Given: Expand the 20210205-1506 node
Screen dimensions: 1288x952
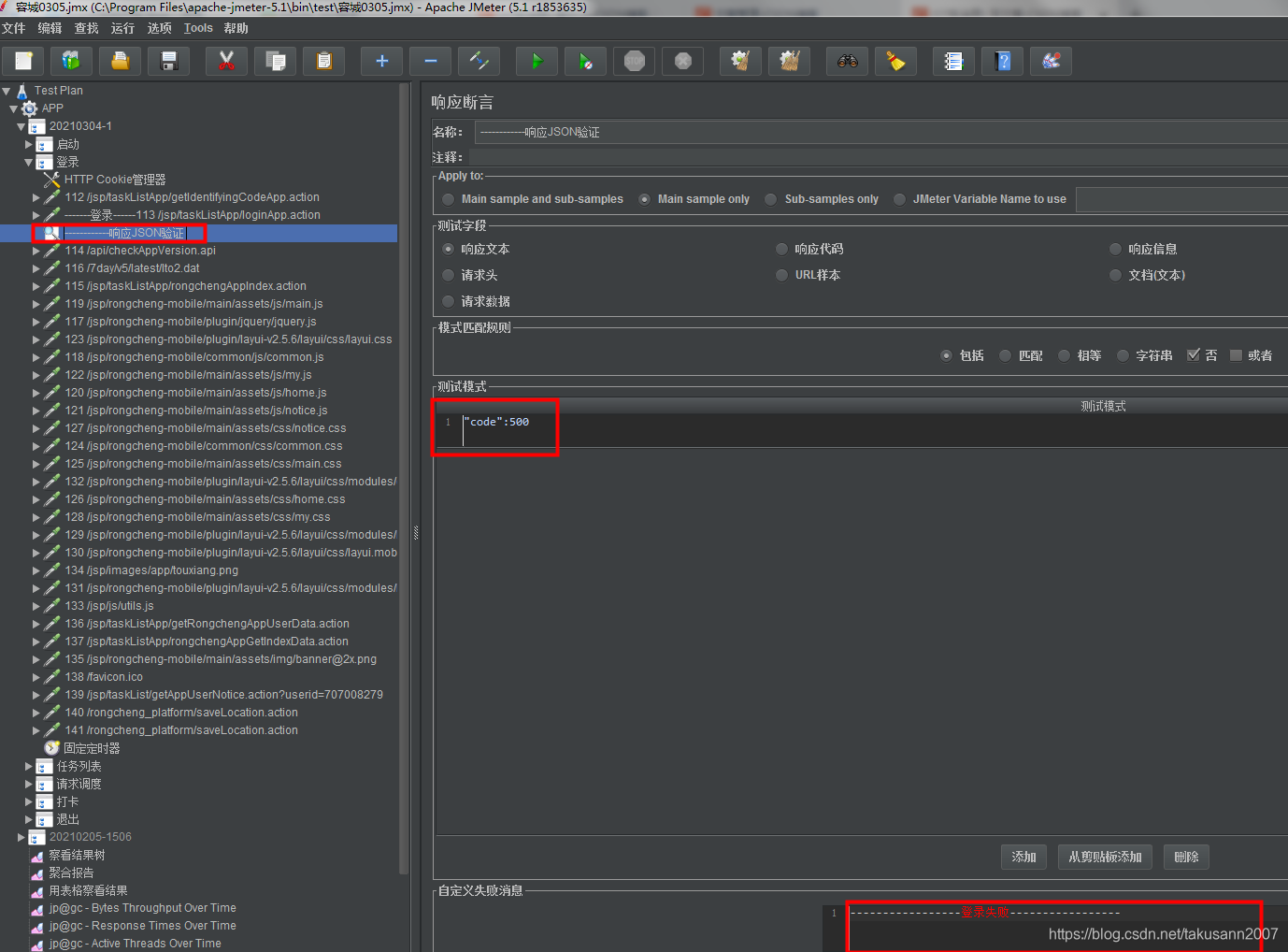Looking at the screenshot, I should 21,837.
